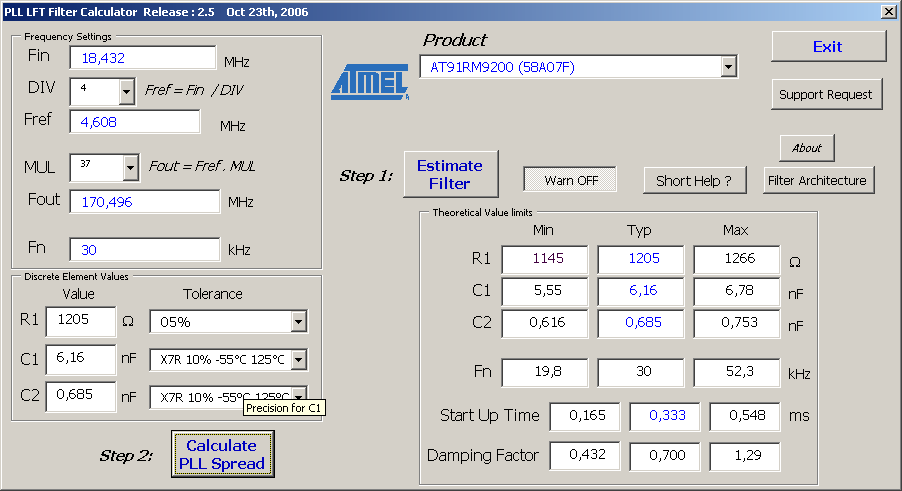Click the Fn frequency field showing 30
The image size is (902, 491).
coord(145,250)
